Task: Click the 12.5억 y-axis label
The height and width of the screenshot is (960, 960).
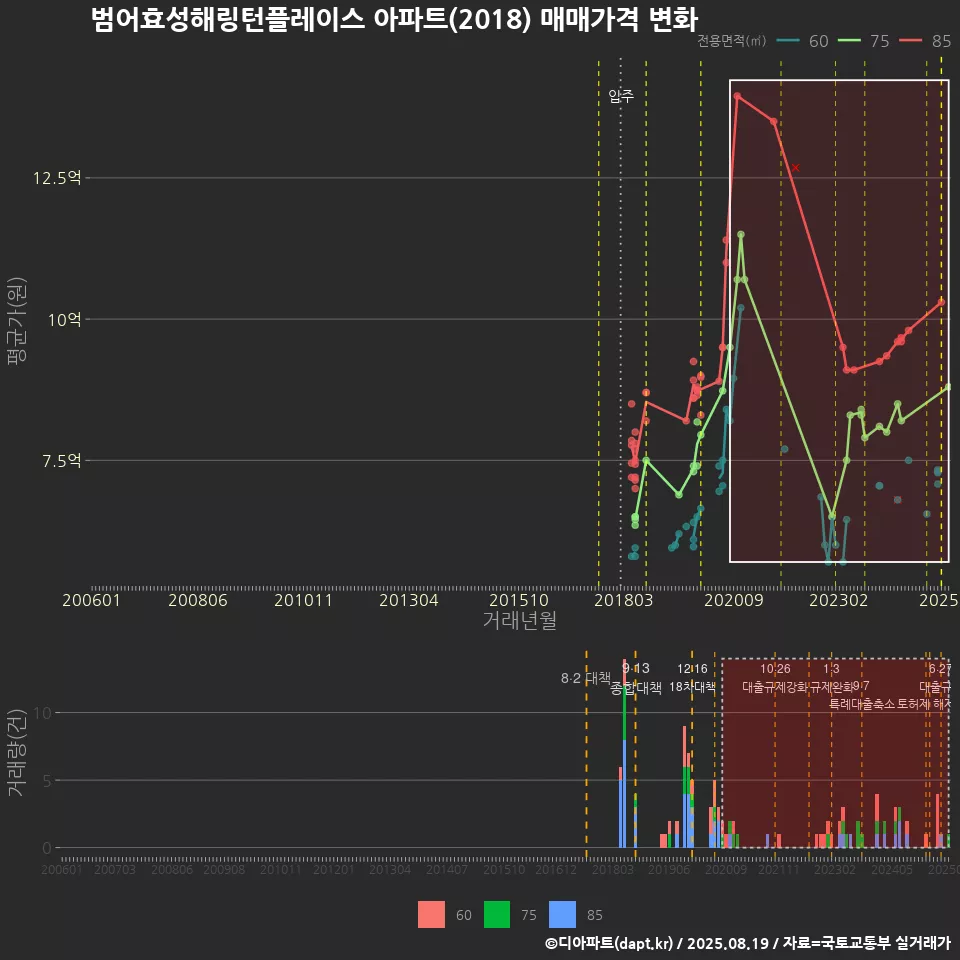Action: (x=57, y=178)
